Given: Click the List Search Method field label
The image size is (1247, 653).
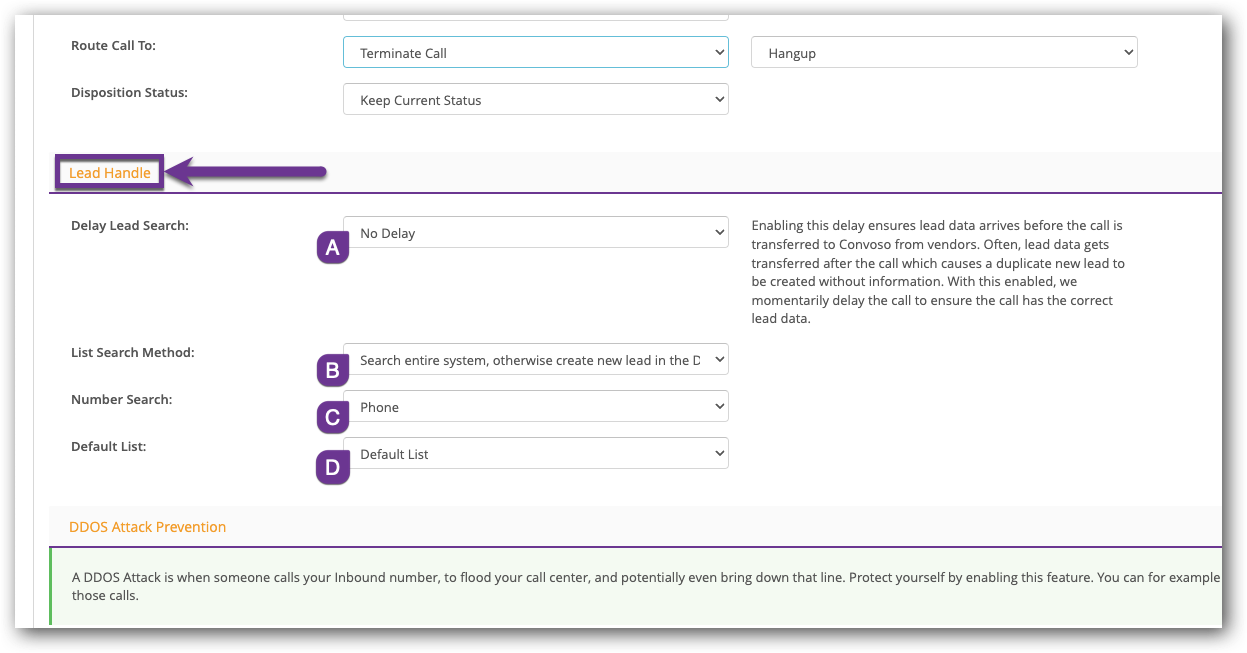Looking at the screenshot, I should (132, 353).
